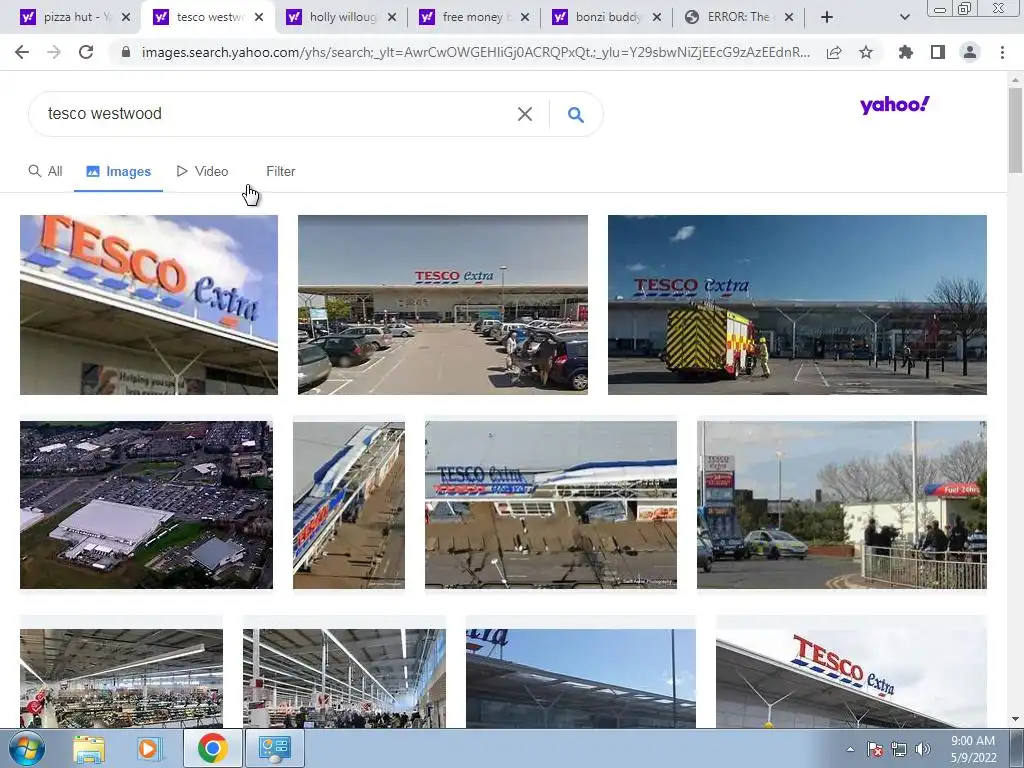Open the aerial view of retail park
Screen dimensions: 1024x768
[x=146, y=505]
